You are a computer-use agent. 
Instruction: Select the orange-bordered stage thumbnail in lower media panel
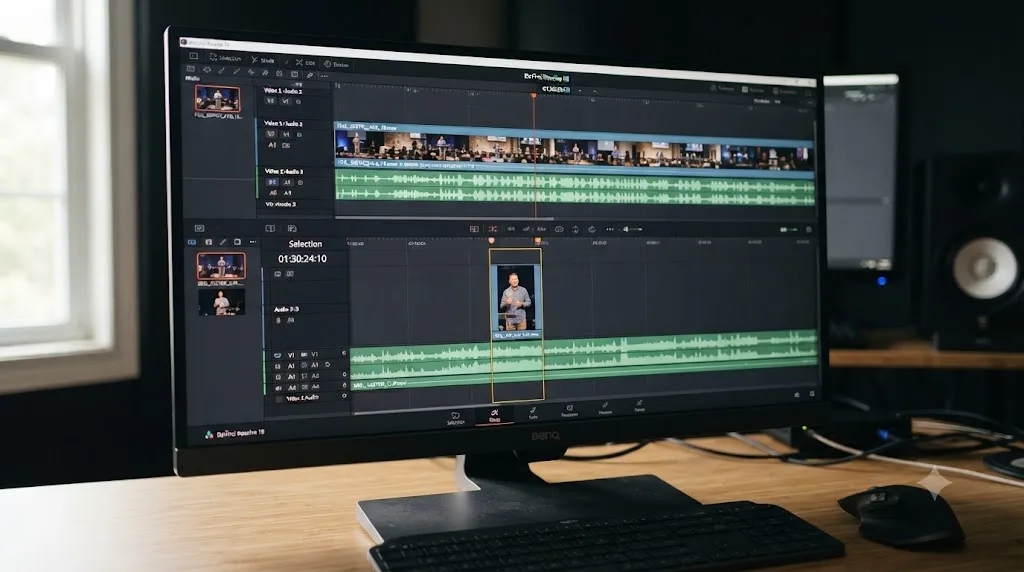221,266
